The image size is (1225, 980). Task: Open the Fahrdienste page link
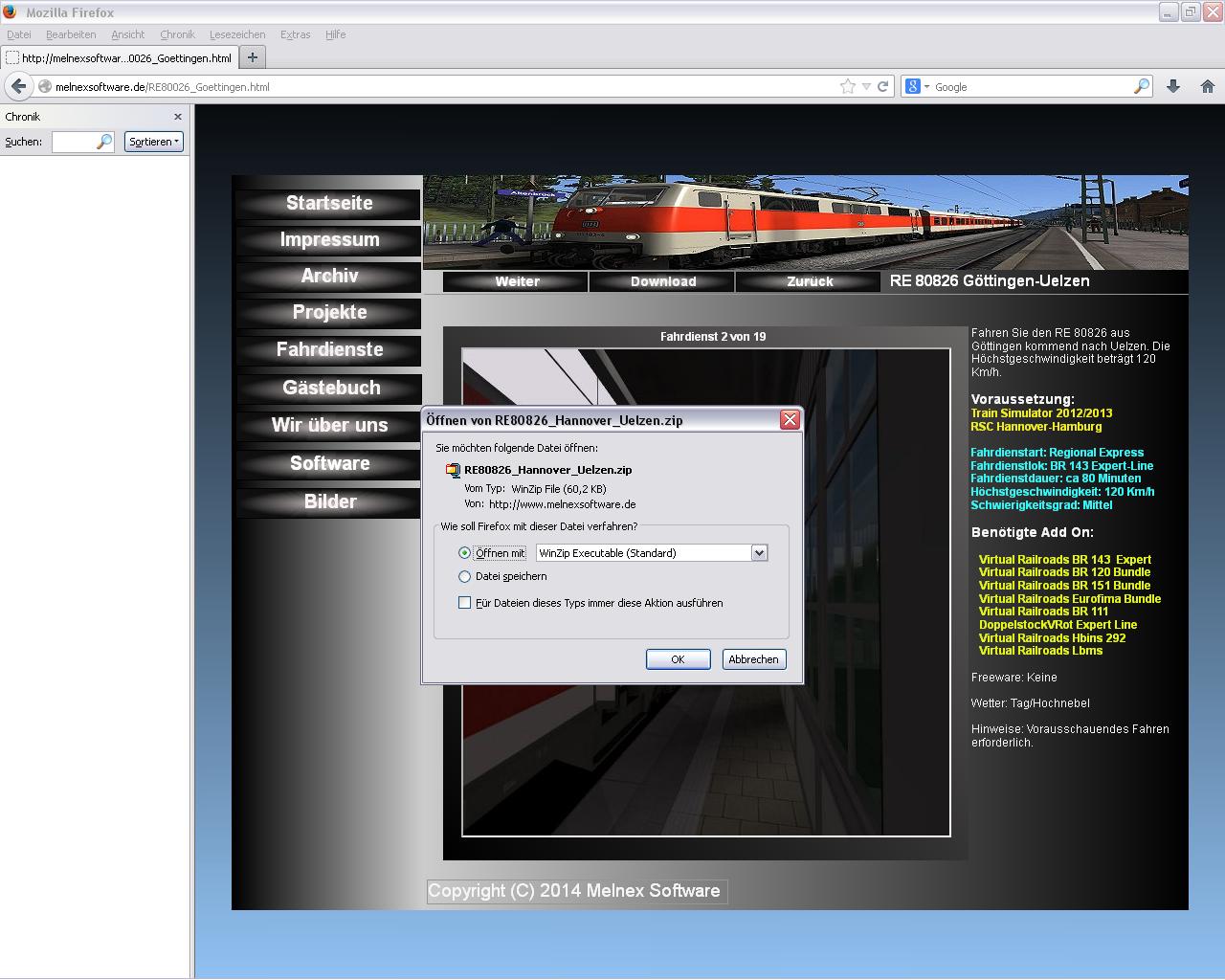click(328, 349)
